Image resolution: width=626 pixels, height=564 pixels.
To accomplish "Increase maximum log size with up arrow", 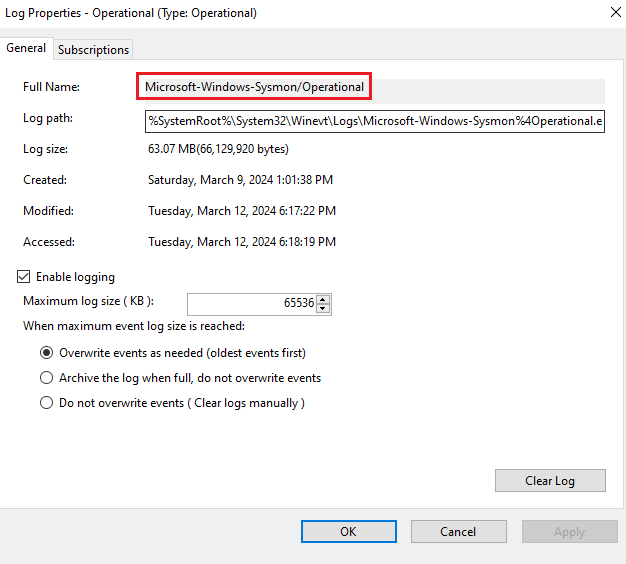I will [323, 299].
